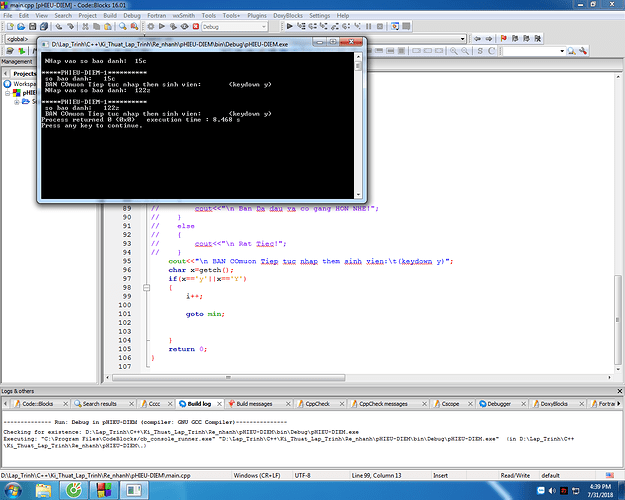This screenshot has width=625, height=500.
Task: Select the Projects tab in Management panel
Action: pos(24,73)
